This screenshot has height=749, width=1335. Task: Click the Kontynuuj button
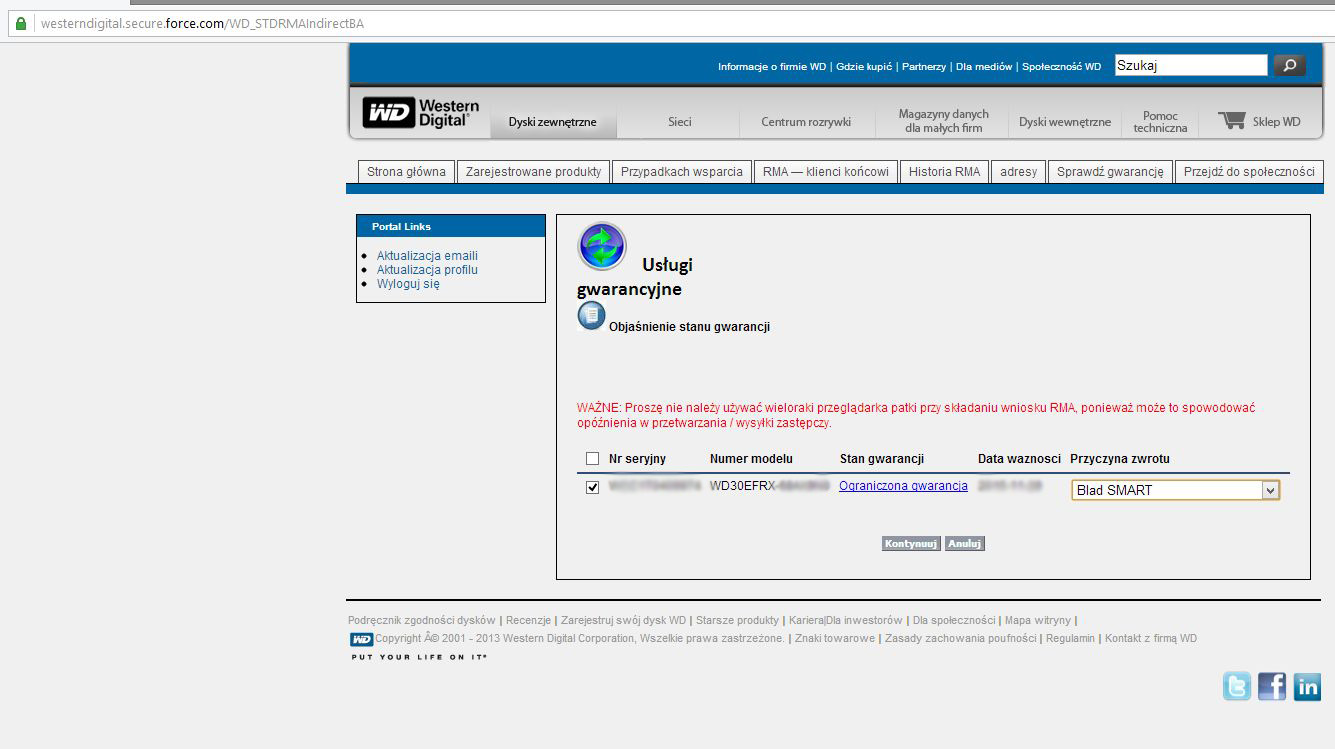coord(911,544)
